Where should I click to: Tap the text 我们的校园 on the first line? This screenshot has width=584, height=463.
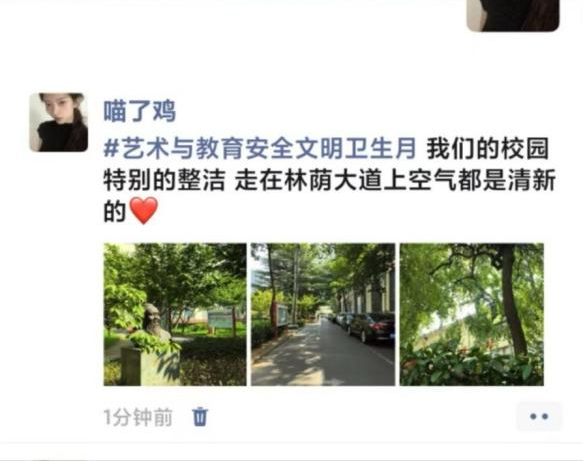point(488,148)
